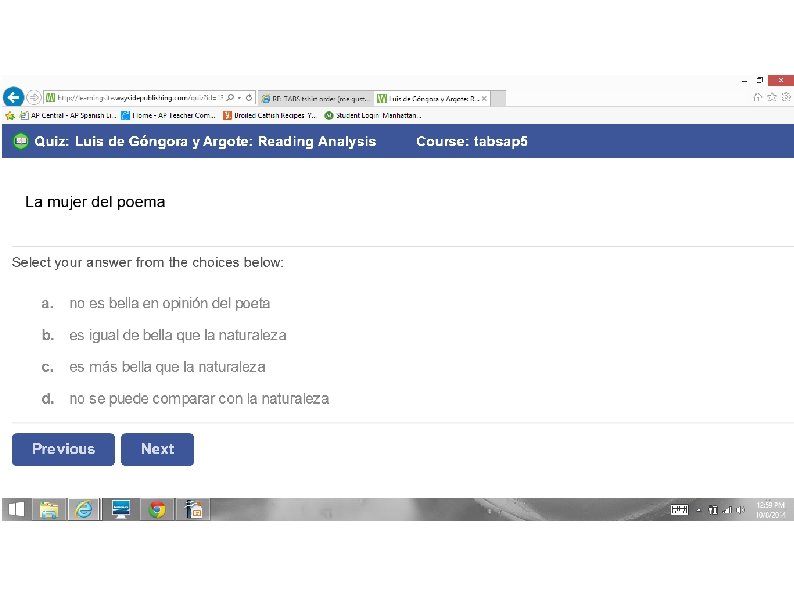Click the add-to-favorites-bar star icon
This screenshot has width=794, height=595.
[x=10, y=115]
